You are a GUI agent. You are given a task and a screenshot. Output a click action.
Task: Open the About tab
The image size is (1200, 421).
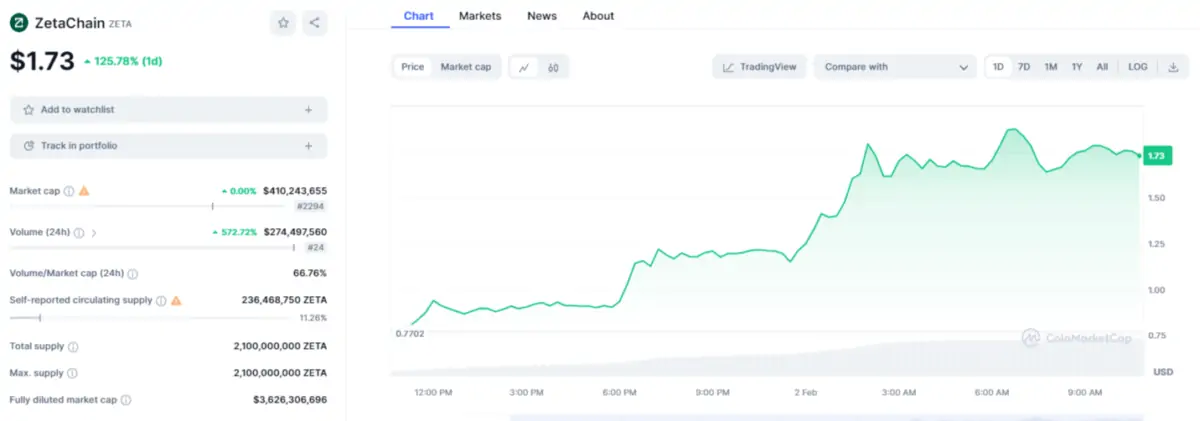(x=598, y=16)
